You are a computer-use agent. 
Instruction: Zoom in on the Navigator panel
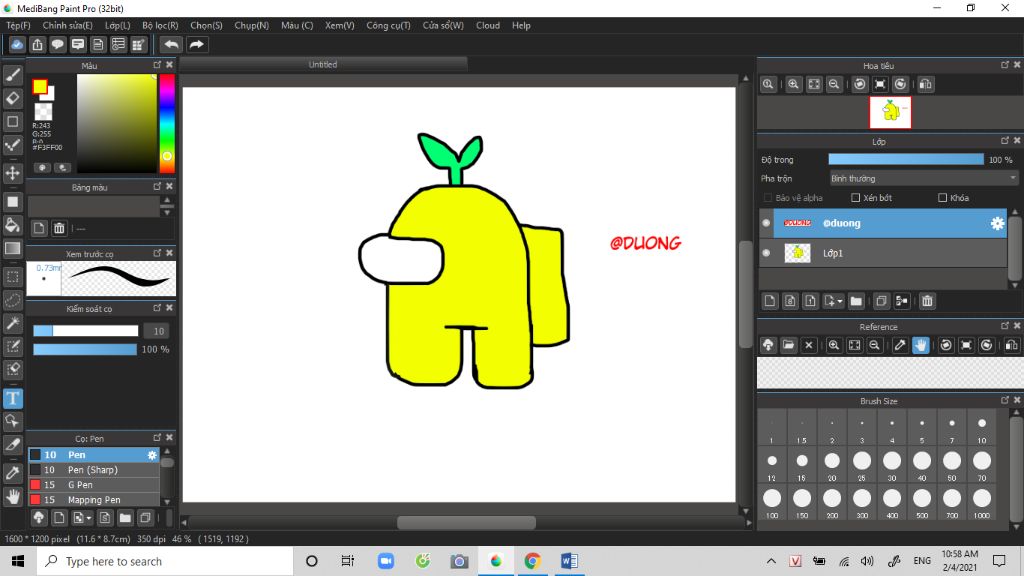[793, 84]
